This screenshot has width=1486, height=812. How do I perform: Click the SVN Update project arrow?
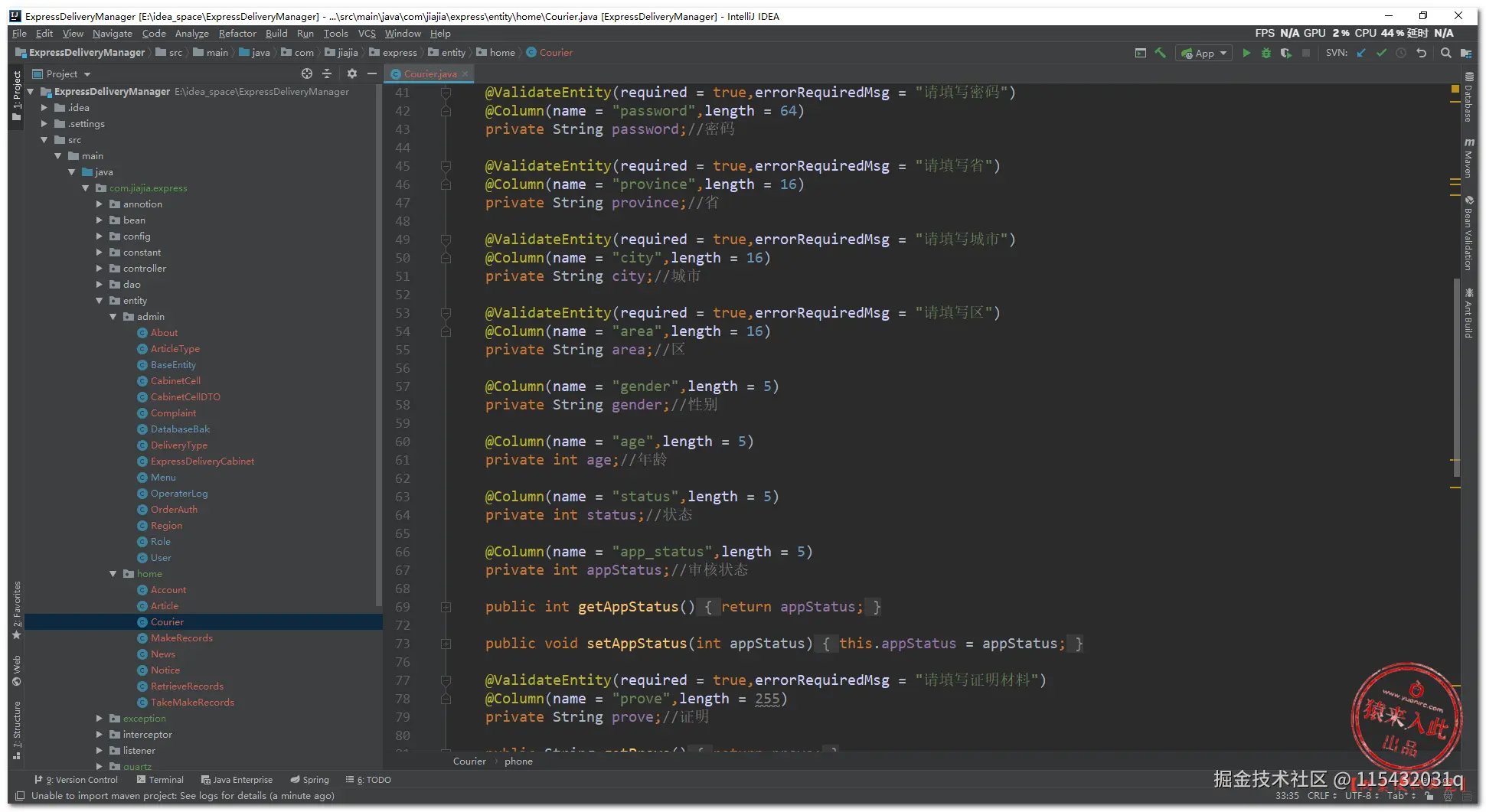point(1361,53)
